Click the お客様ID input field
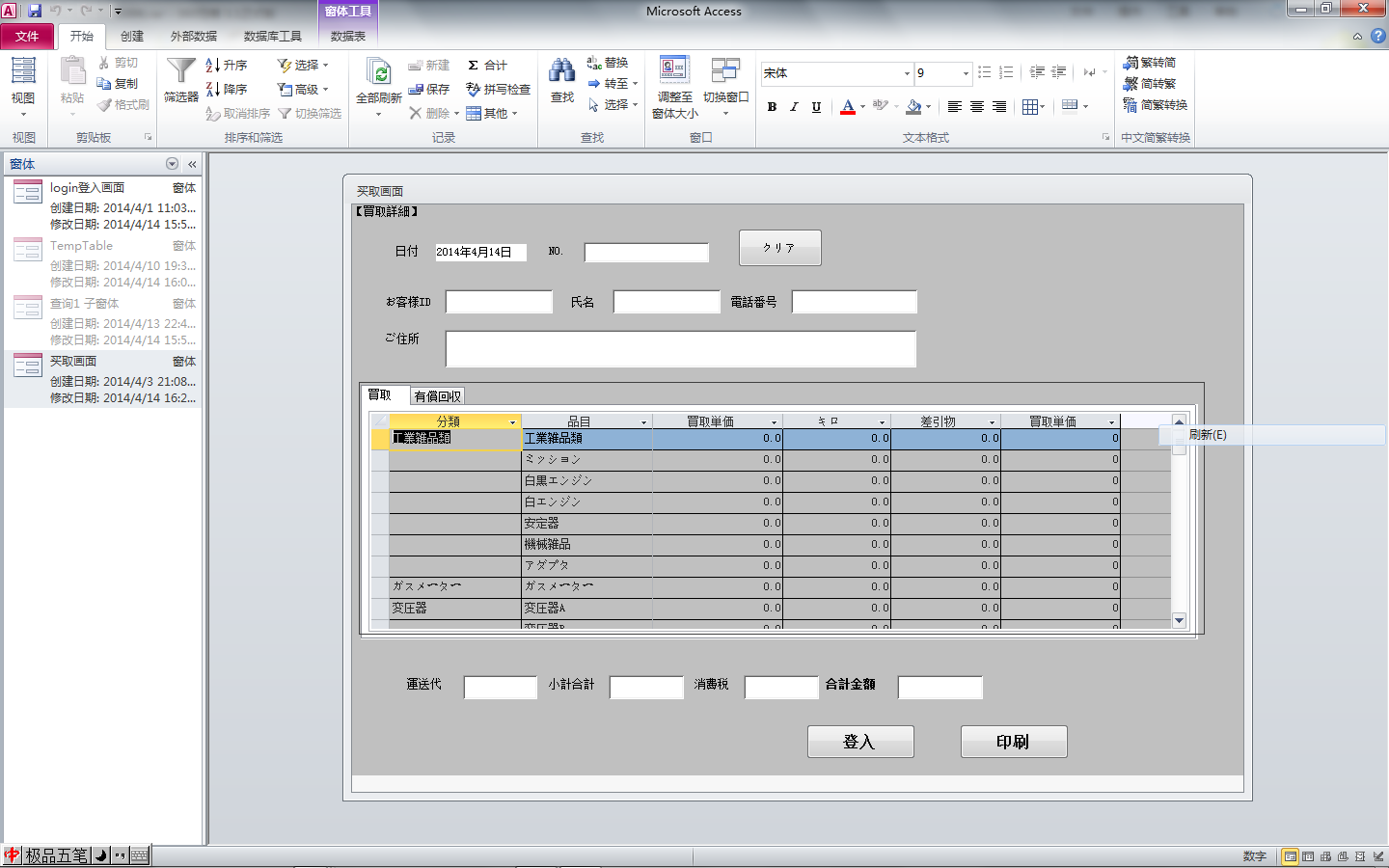This screenshot has width=1389, height=868. click(x=499, y=302)
